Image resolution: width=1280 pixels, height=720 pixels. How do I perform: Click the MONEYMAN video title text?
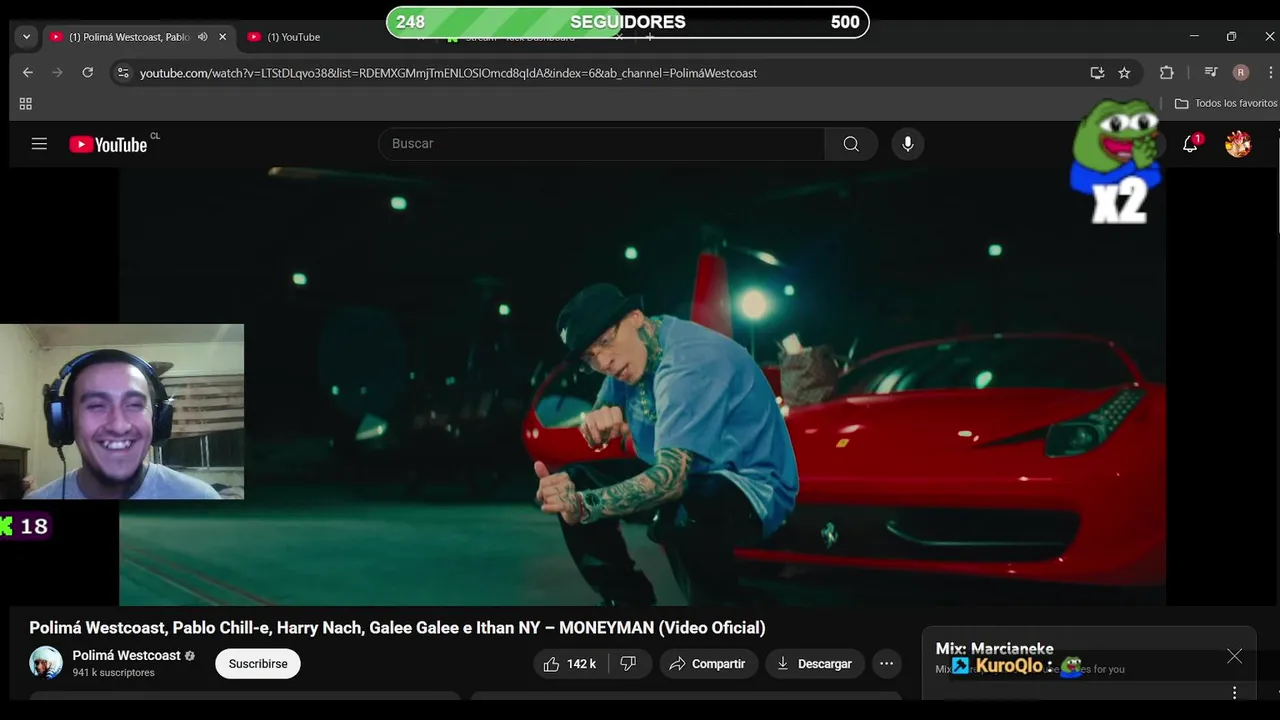(x=397, y=628)
